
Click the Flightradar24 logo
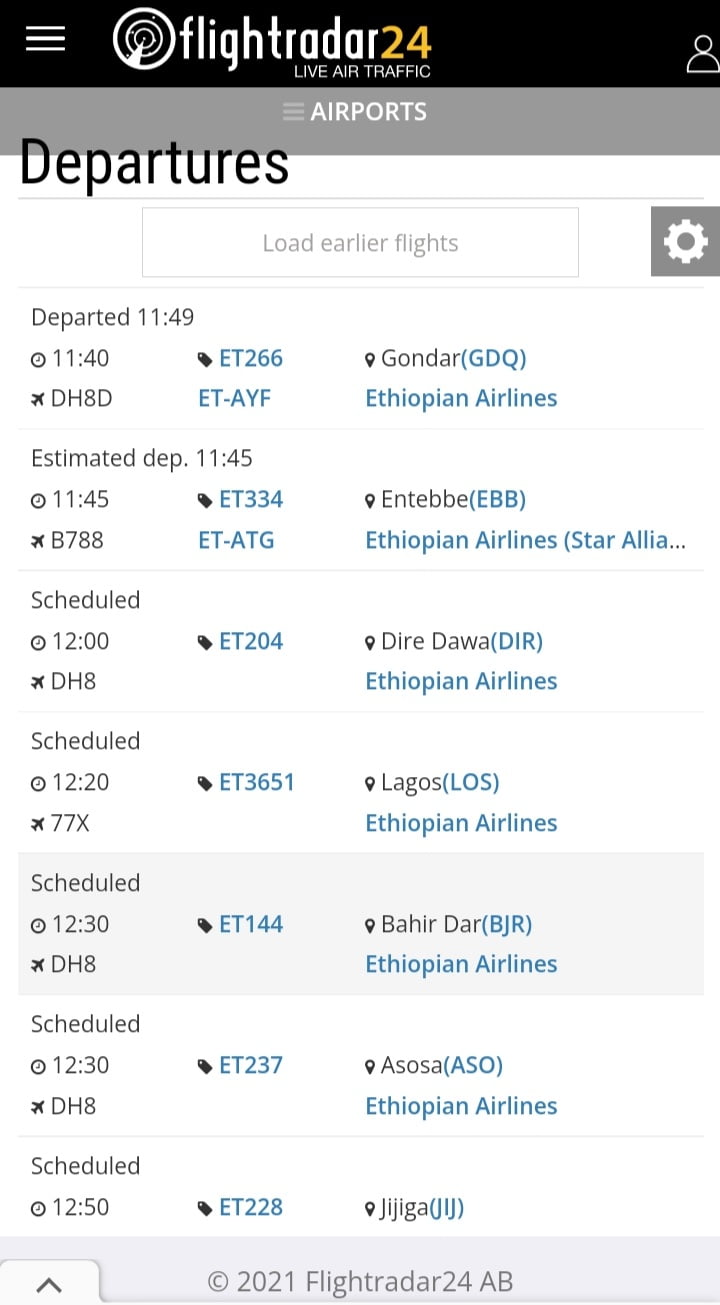click(x=272, y=42)
